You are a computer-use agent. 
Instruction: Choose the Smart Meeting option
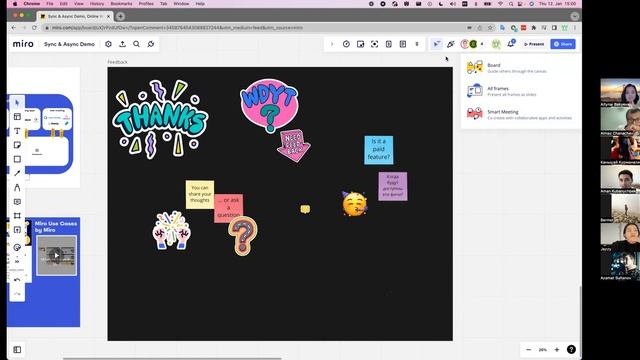(520, 114)
